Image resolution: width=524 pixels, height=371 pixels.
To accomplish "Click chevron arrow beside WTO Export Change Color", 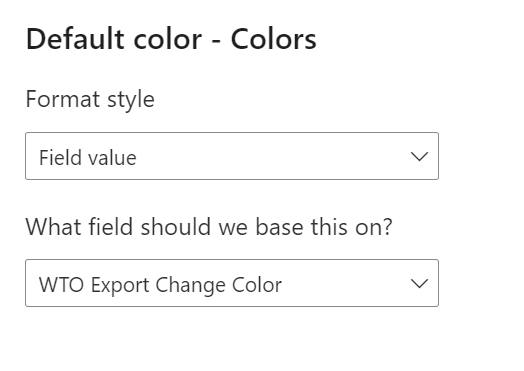I will [x=419, y=283].
